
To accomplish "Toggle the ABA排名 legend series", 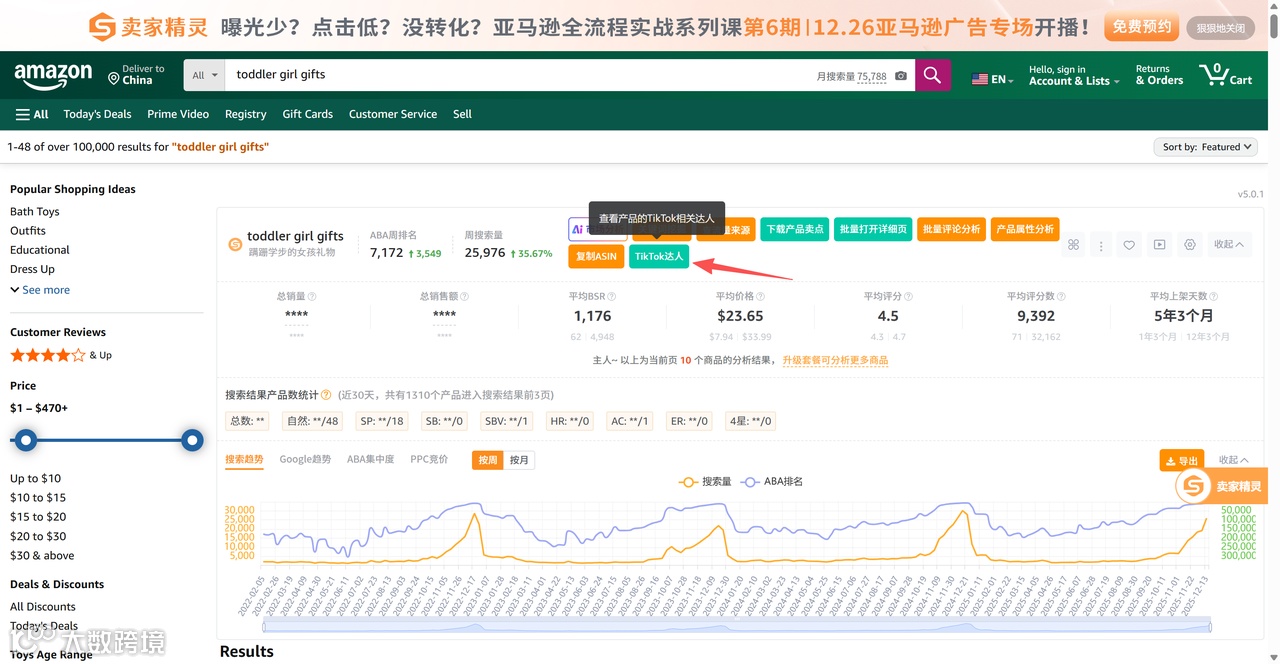I will [771, 482].
